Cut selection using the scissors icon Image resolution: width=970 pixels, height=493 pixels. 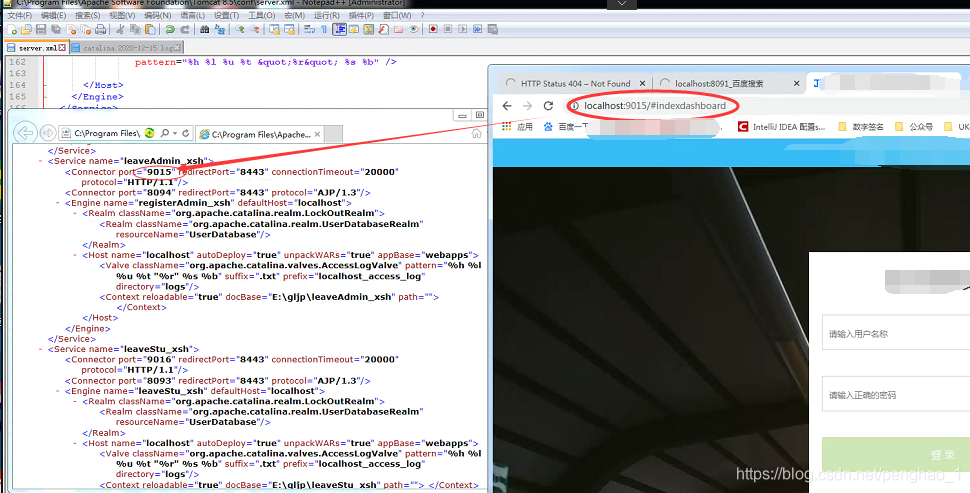(x=120, y=30)
